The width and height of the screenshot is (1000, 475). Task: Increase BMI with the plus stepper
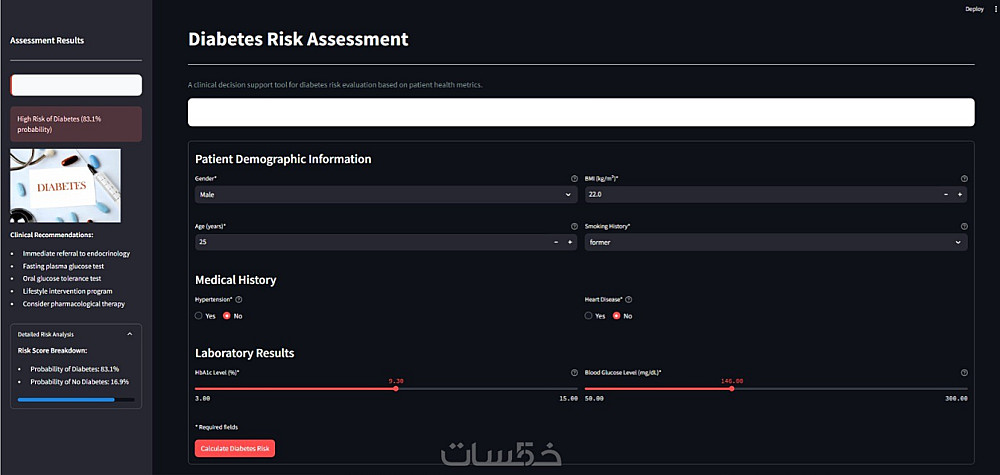959,194
